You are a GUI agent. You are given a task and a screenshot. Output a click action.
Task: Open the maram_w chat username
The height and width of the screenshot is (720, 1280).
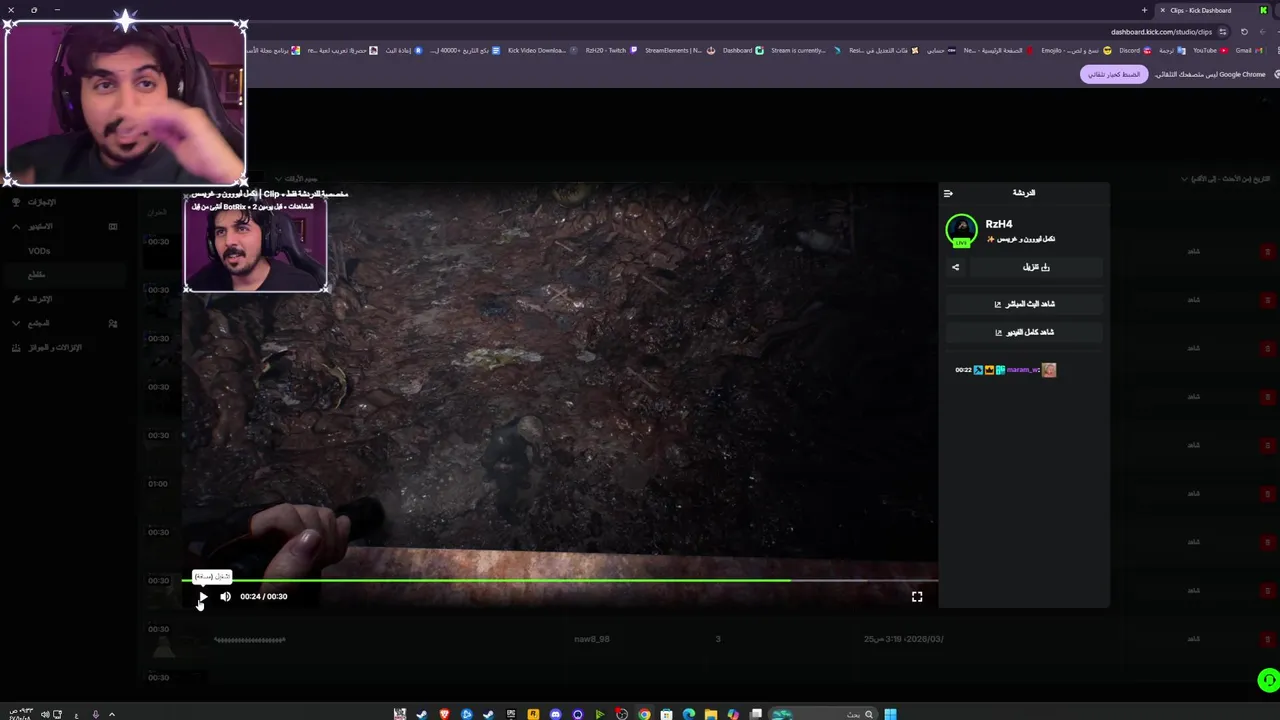[x=1023, y=370]
